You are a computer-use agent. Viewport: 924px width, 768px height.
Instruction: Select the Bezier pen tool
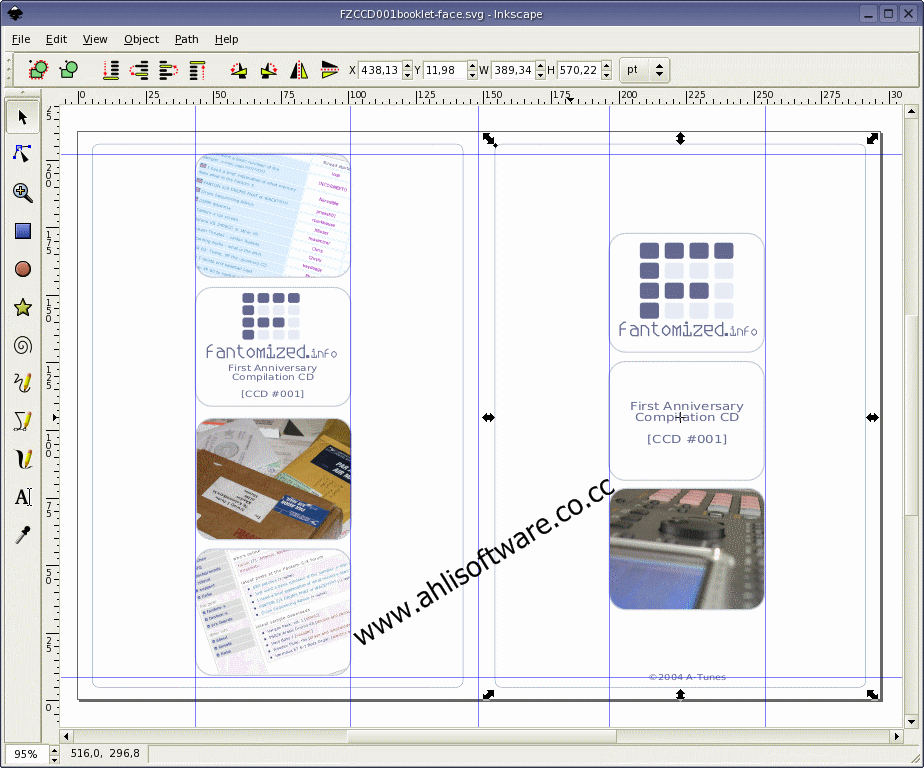[23, 421]
